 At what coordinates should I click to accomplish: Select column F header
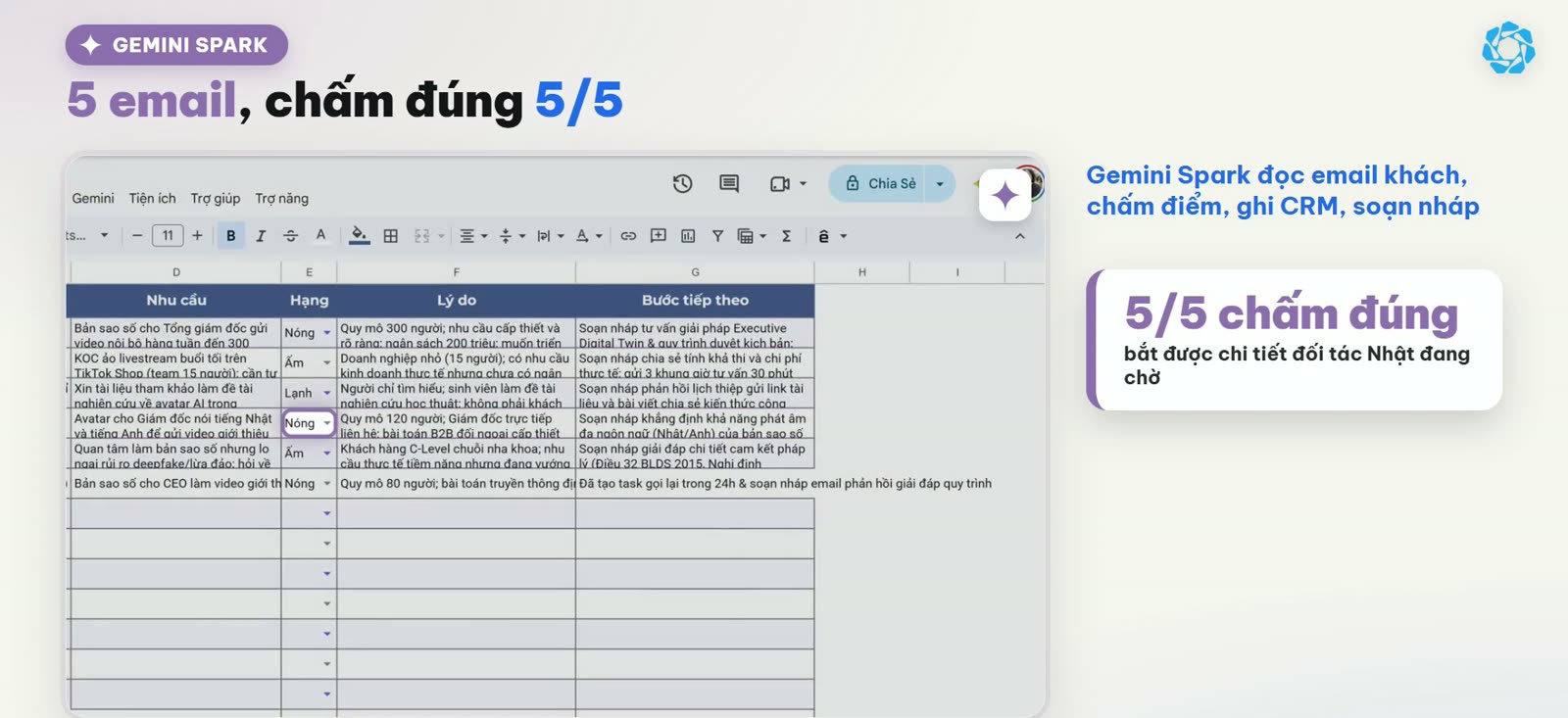tap(456, 272)
